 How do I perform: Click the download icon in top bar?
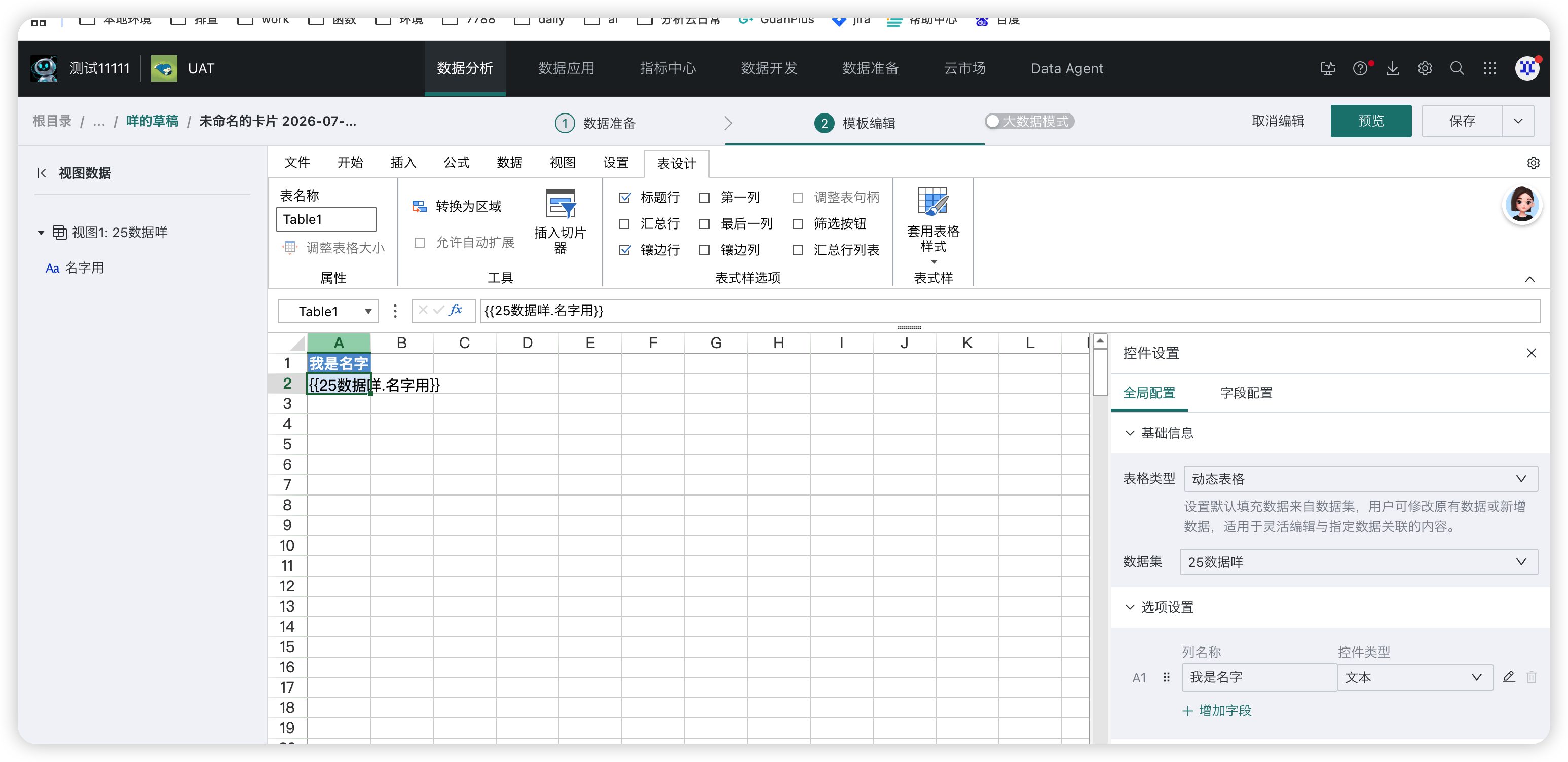(1393, 69)
